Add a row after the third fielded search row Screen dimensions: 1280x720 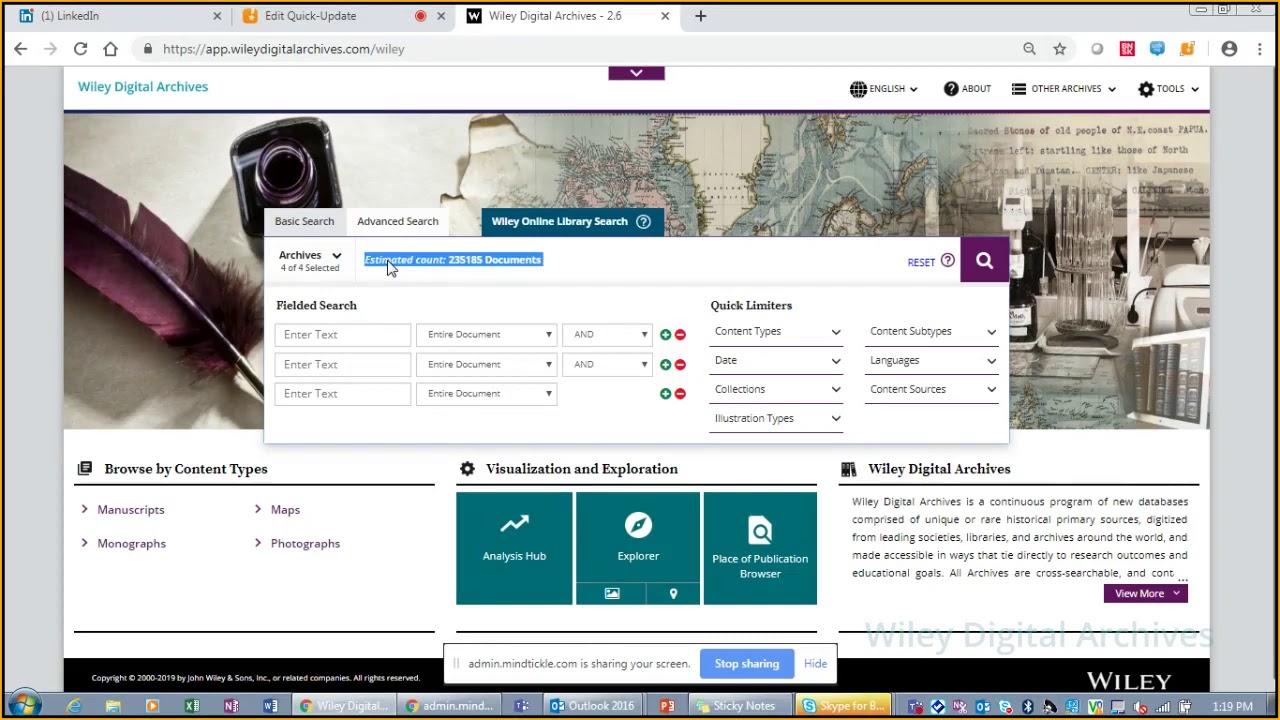665,394
